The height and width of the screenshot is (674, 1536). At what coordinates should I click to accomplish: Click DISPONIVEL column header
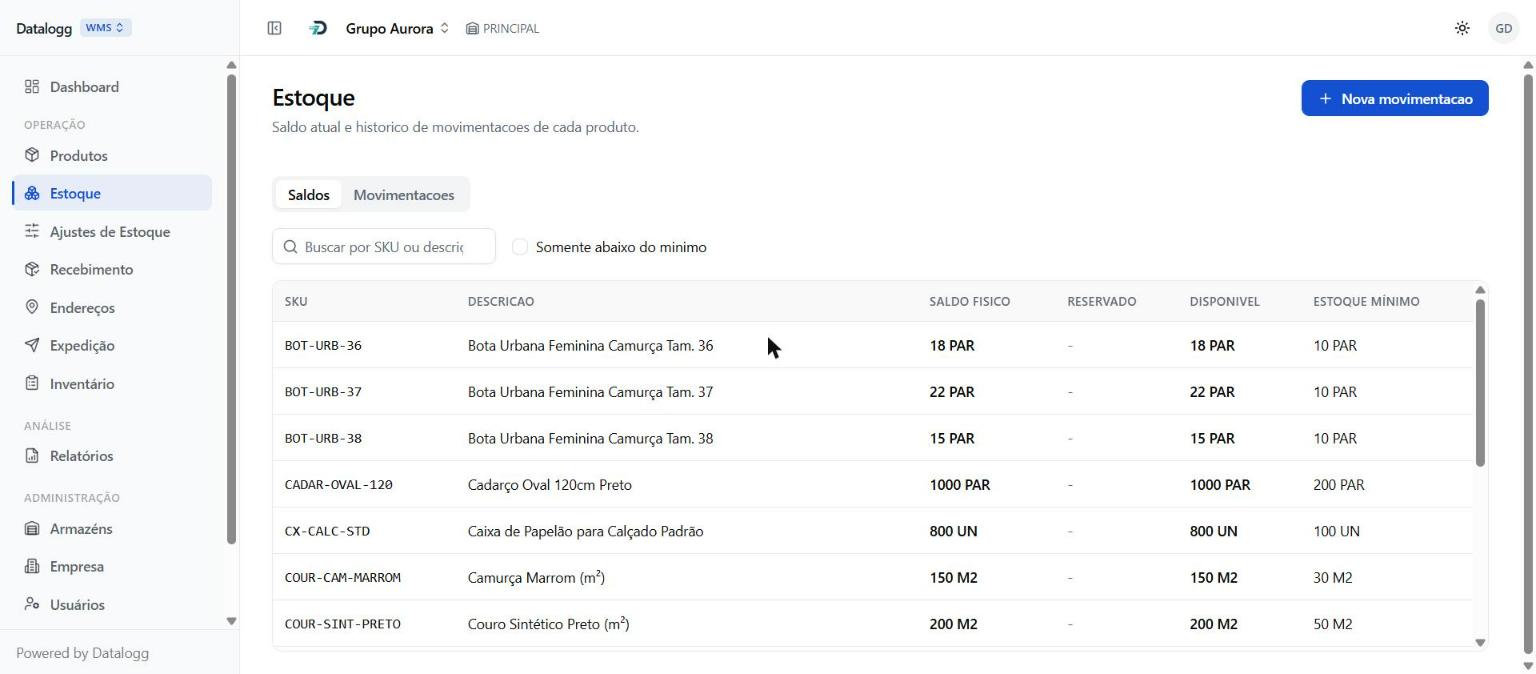tap(1225, 302)
